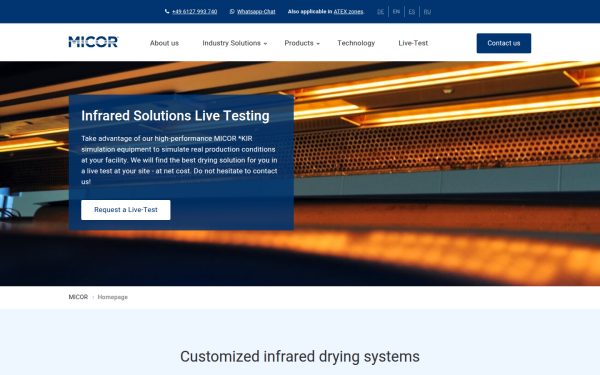Switch language to DE
This screenshot has height=375, width=600.
click(x=380, y=11)
